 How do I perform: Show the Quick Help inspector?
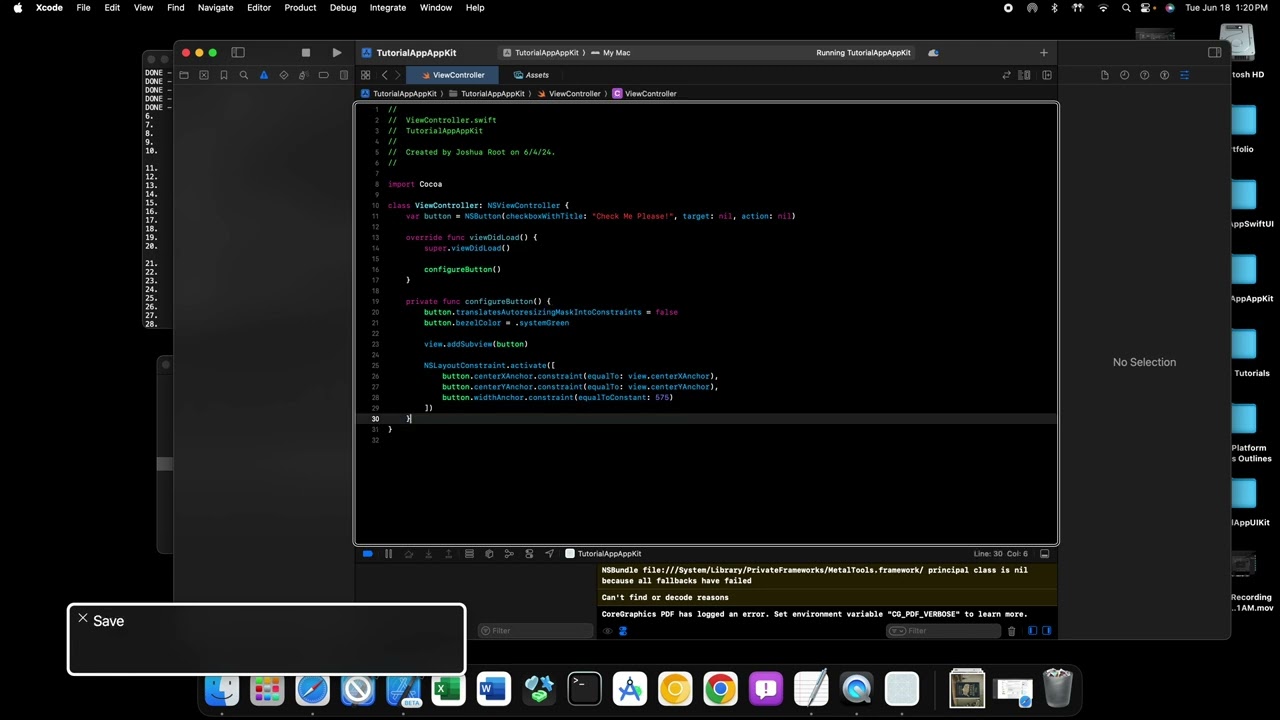click(x=1145, y=75)
